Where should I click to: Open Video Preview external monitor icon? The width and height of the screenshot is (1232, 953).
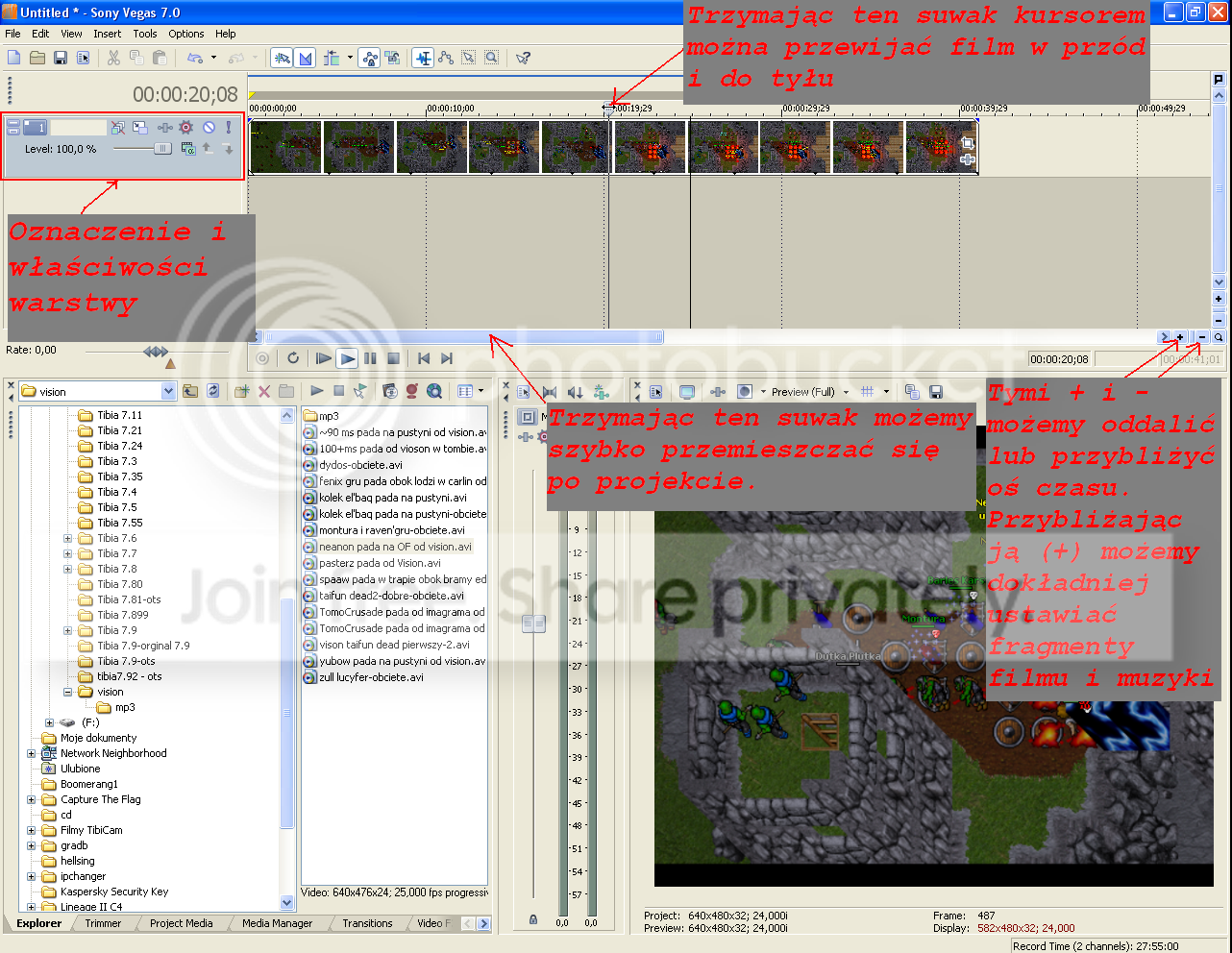coord(687,392)
